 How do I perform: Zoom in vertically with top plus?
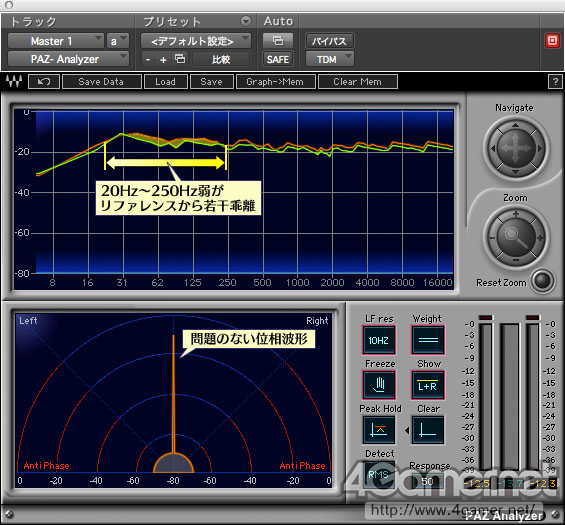pos(516,214)
